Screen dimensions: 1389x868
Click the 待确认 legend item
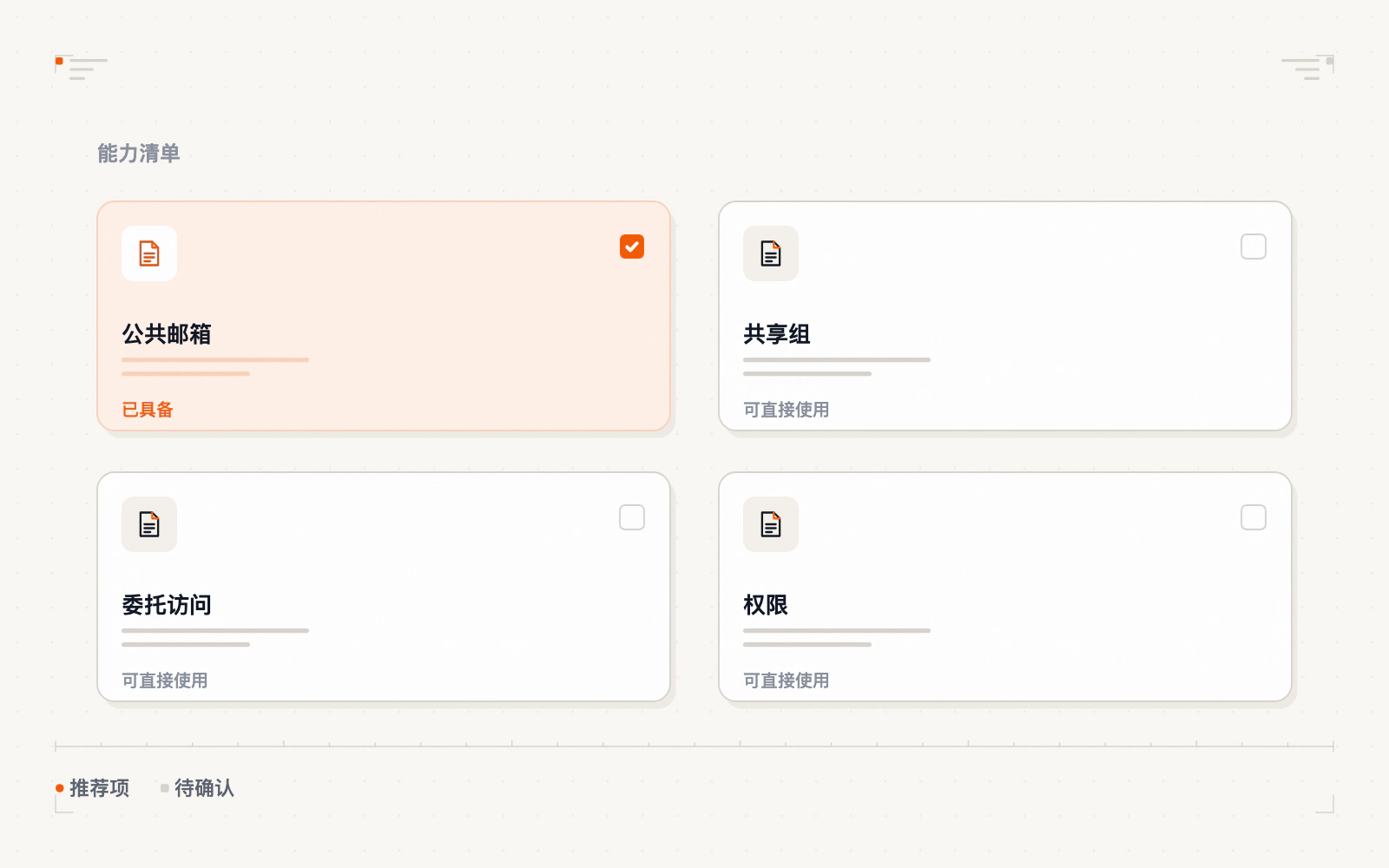(197, 788)
